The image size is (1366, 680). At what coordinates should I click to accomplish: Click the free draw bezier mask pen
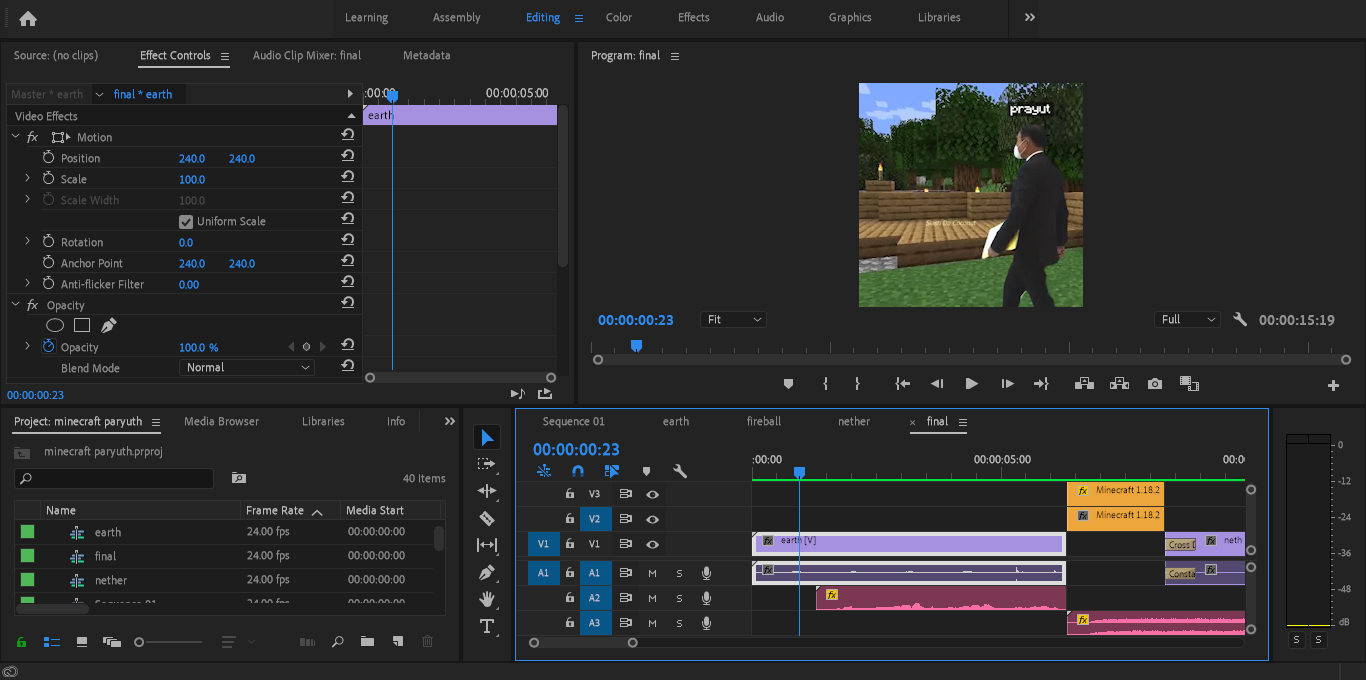tap(109, 325)
